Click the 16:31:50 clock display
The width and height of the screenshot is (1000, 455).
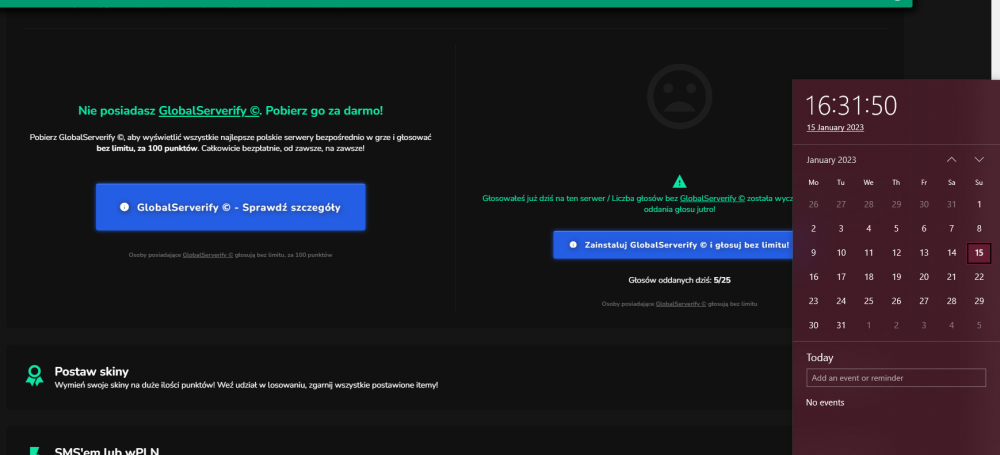tap(851, 105)
